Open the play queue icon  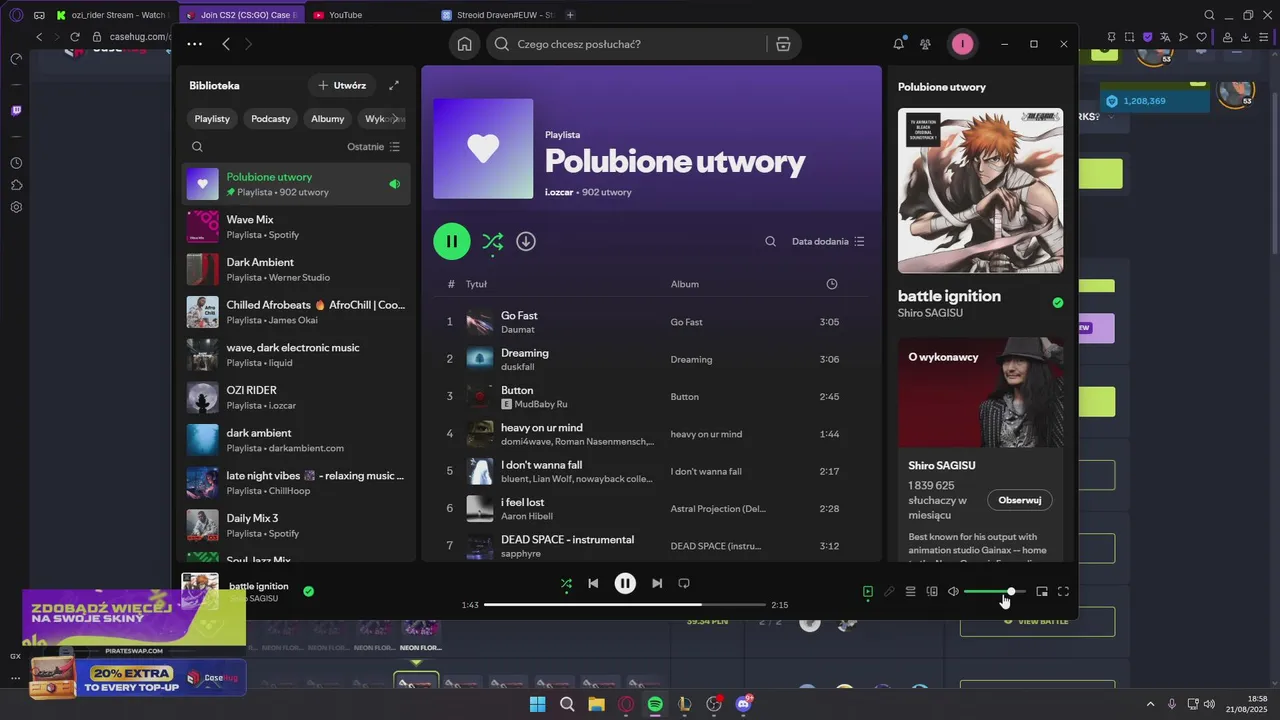pos(910,592)
